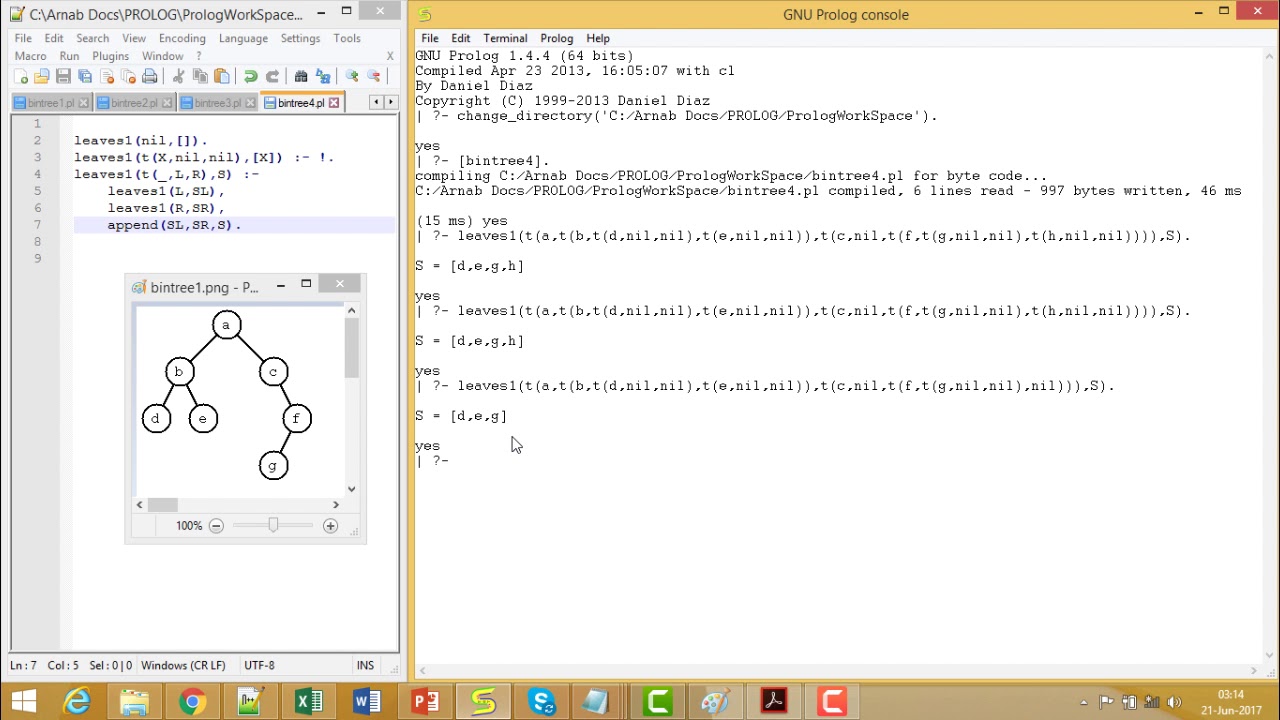Open Notepad++ Edit menu
The image size is (1280, 720).
(54, 38)
